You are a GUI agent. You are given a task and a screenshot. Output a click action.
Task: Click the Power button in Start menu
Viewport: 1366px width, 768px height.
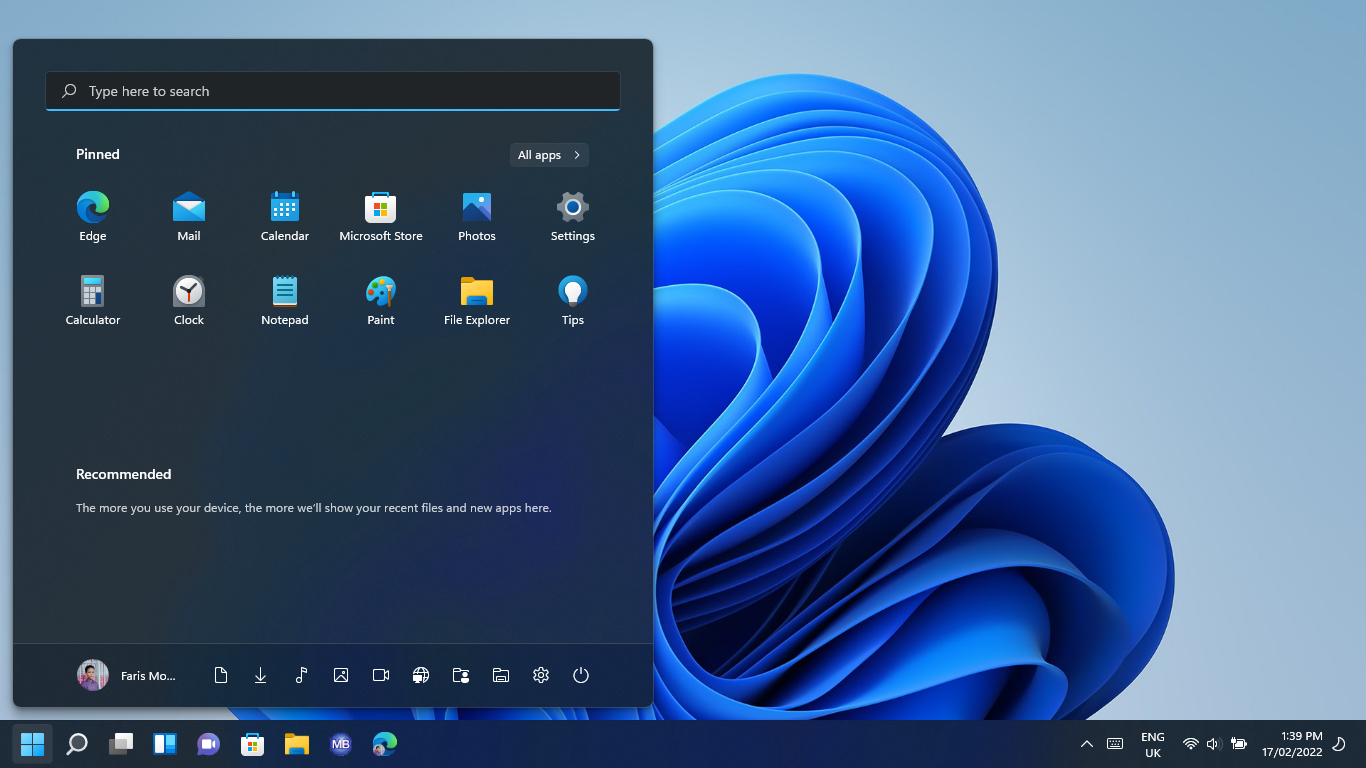(x=581, y=675)
